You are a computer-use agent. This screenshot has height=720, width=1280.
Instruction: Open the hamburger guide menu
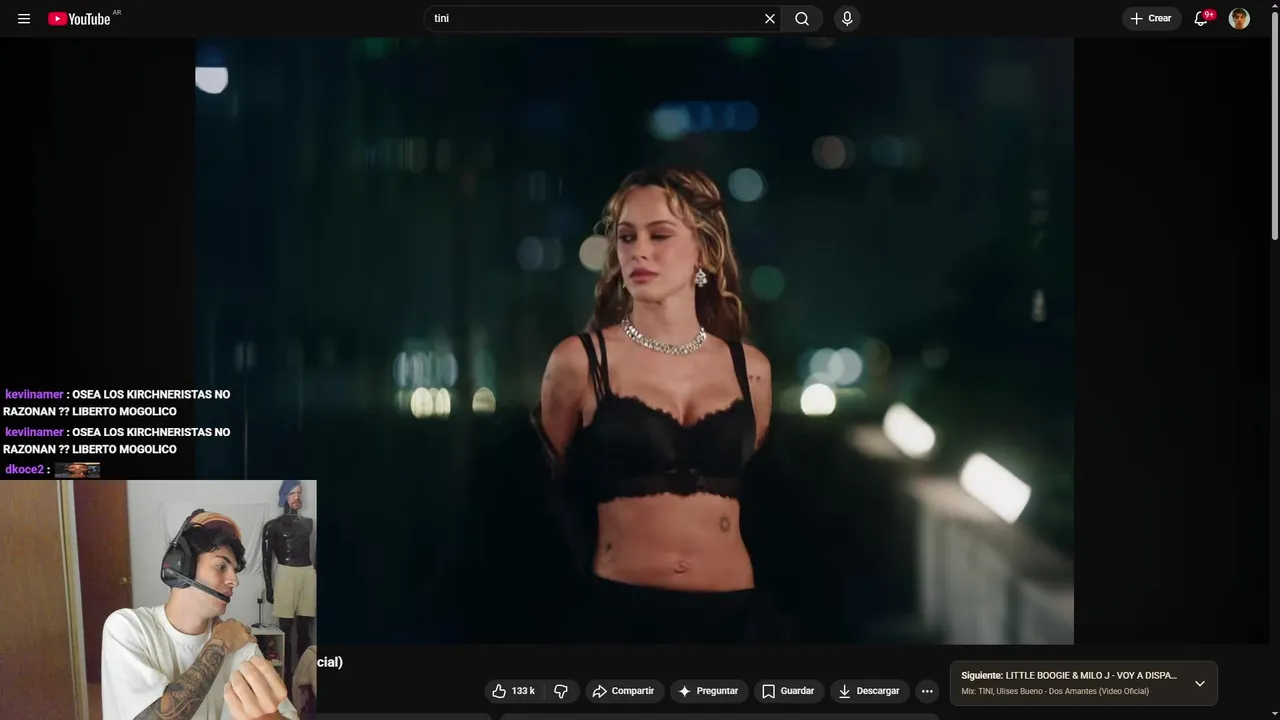[x=24, y=19]
